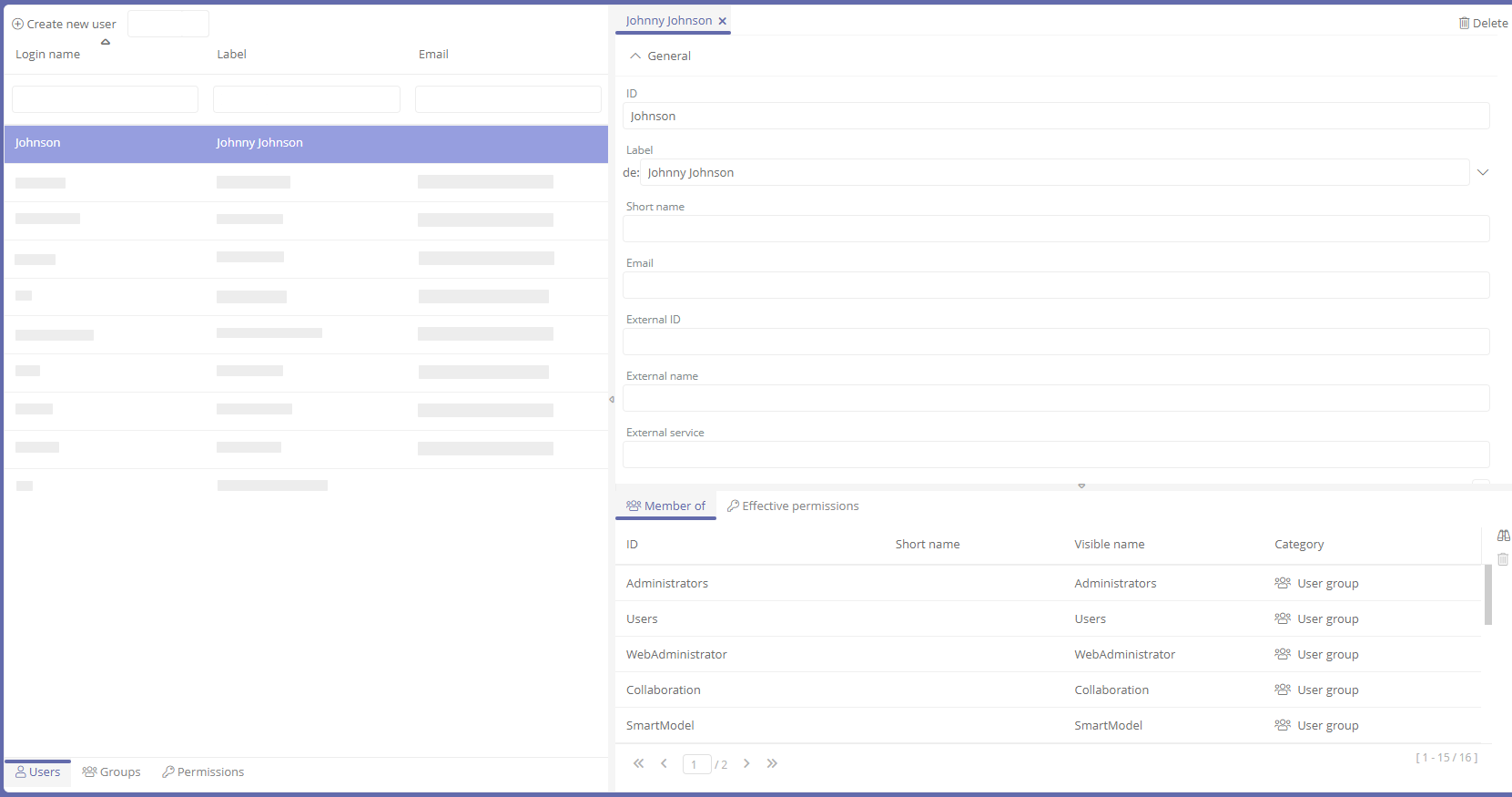Screen dimensions: 1512x797
Task: Click the Short name input field
Action: (x=1056, y=229)
